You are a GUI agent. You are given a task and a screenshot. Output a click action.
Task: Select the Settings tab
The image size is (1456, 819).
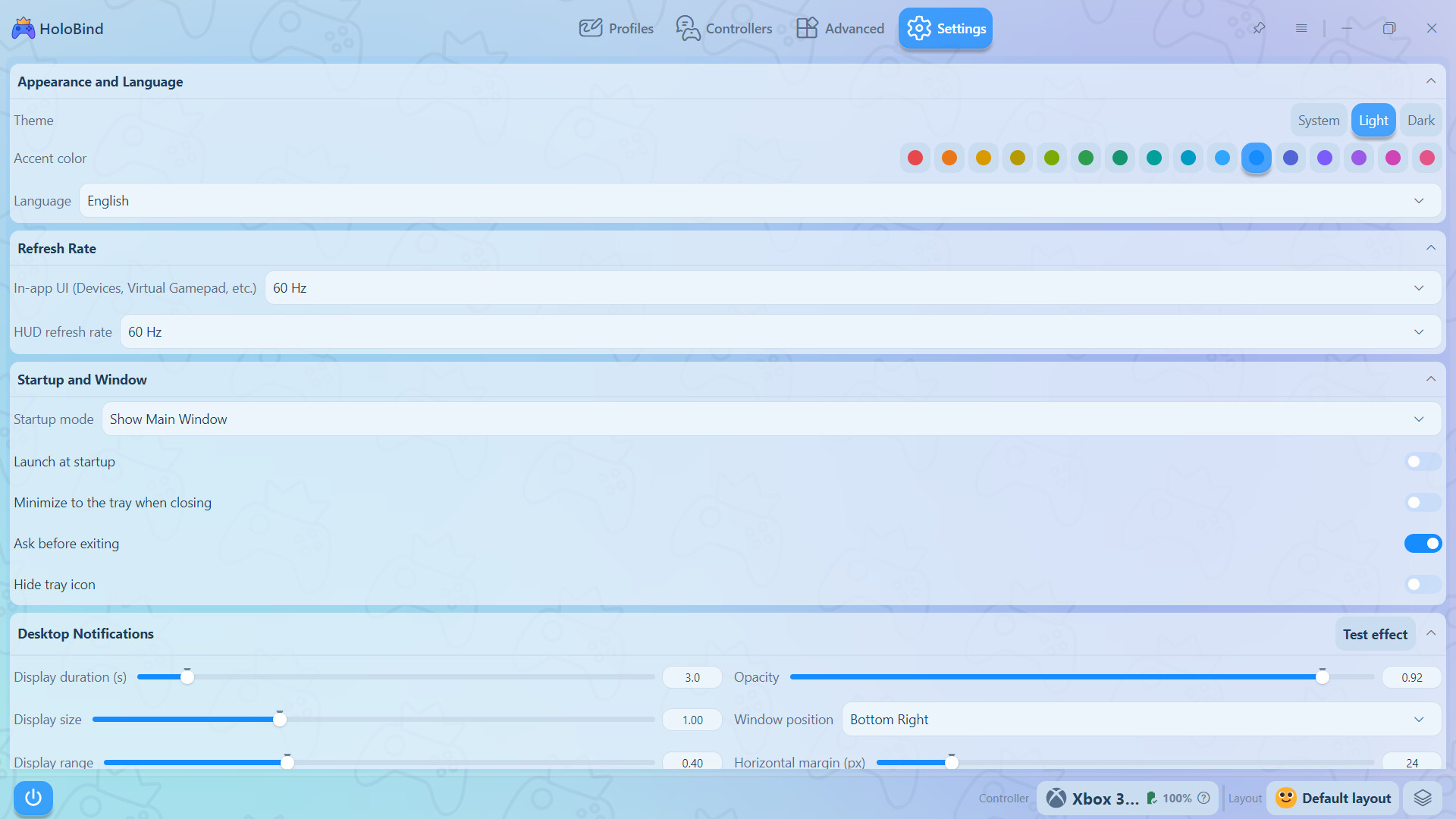pyautogui.click(x=946, y=28)
